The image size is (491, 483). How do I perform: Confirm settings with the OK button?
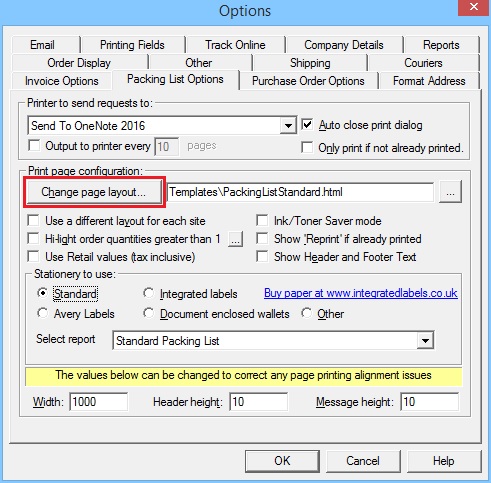pos(282,461)
